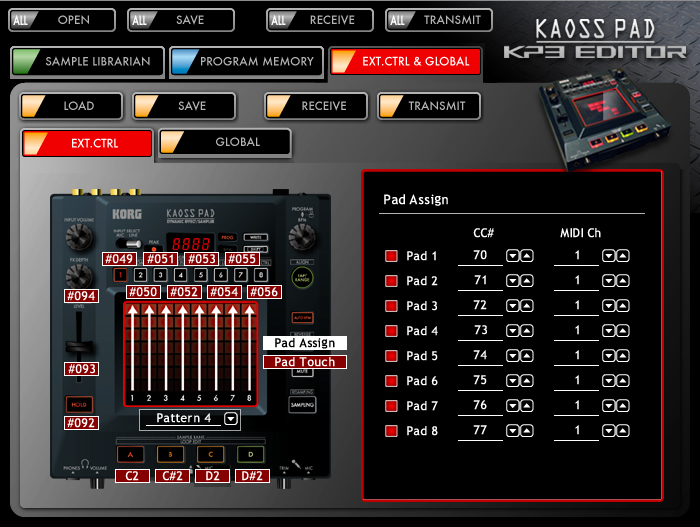
Task: Decrease Pad 1 CC# with down arrow
Action: 512,256
